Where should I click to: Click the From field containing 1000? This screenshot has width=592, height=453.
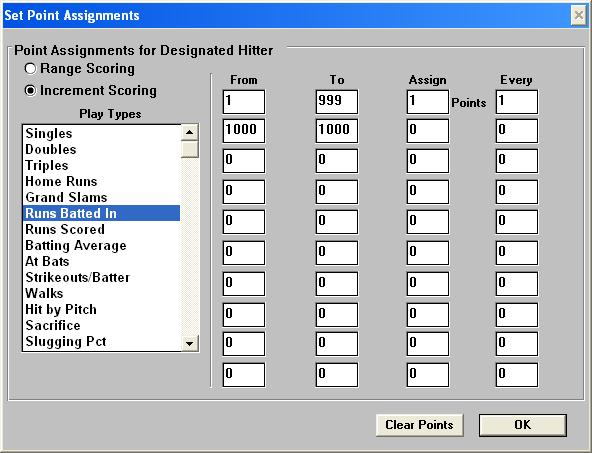pyautogui.click(x=244, y=131)
